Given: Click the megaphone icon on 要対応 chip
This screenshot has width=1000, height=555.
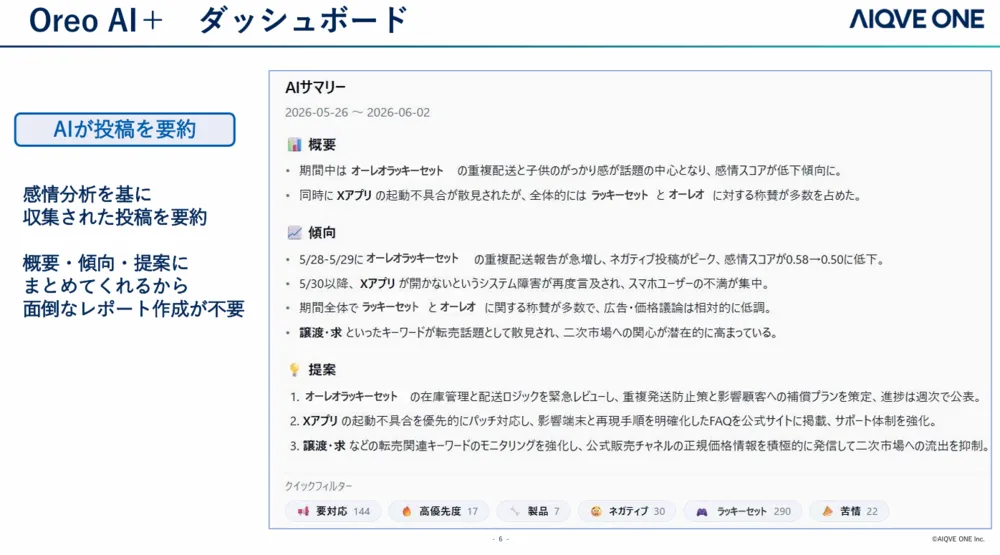Looking at the screenshot, I should 303,511.
